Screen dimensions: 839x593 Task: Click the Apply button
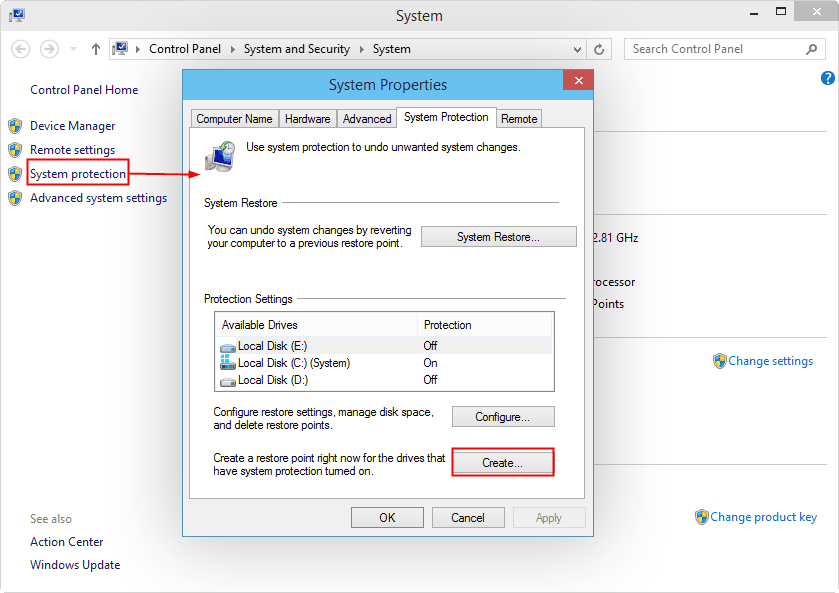coord(549,518)
